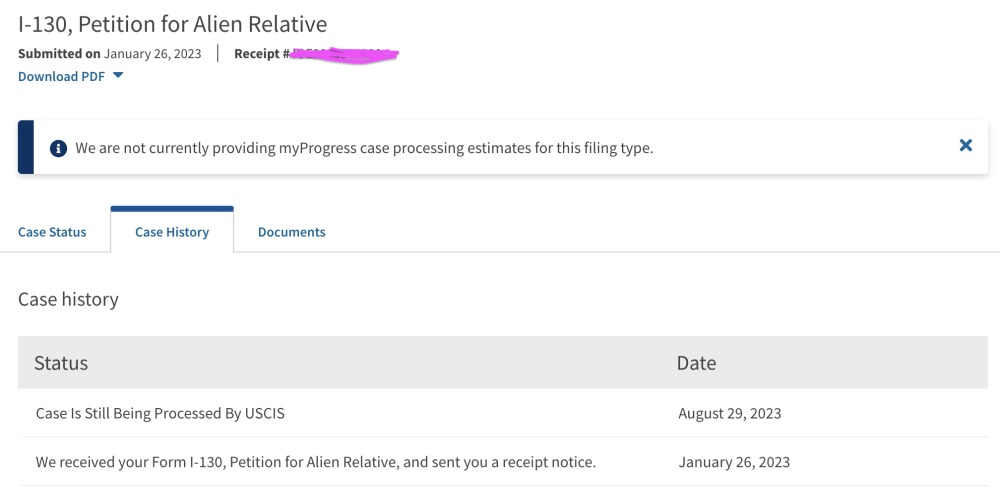Expand the Download PDF dropdown arrow
Viewport: 1000px width, 498px height.
tap(118, 76)
